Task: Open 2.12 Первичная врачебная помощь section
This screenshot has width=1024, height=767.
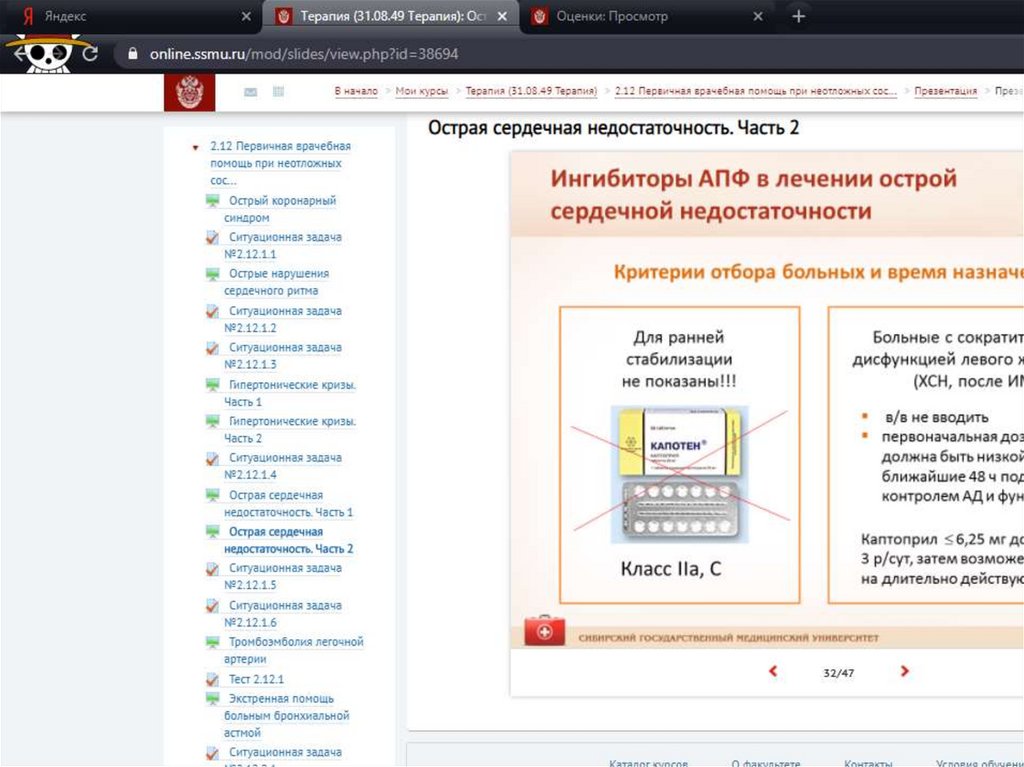Action: (x=280, y=163)
